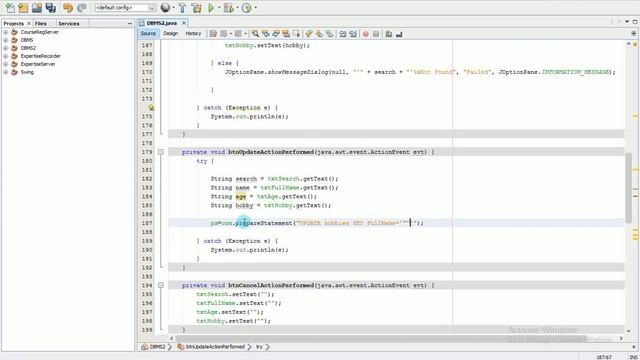
Task: Click the vertical editor scrollbar thumb
Action: tap(629, 188)
